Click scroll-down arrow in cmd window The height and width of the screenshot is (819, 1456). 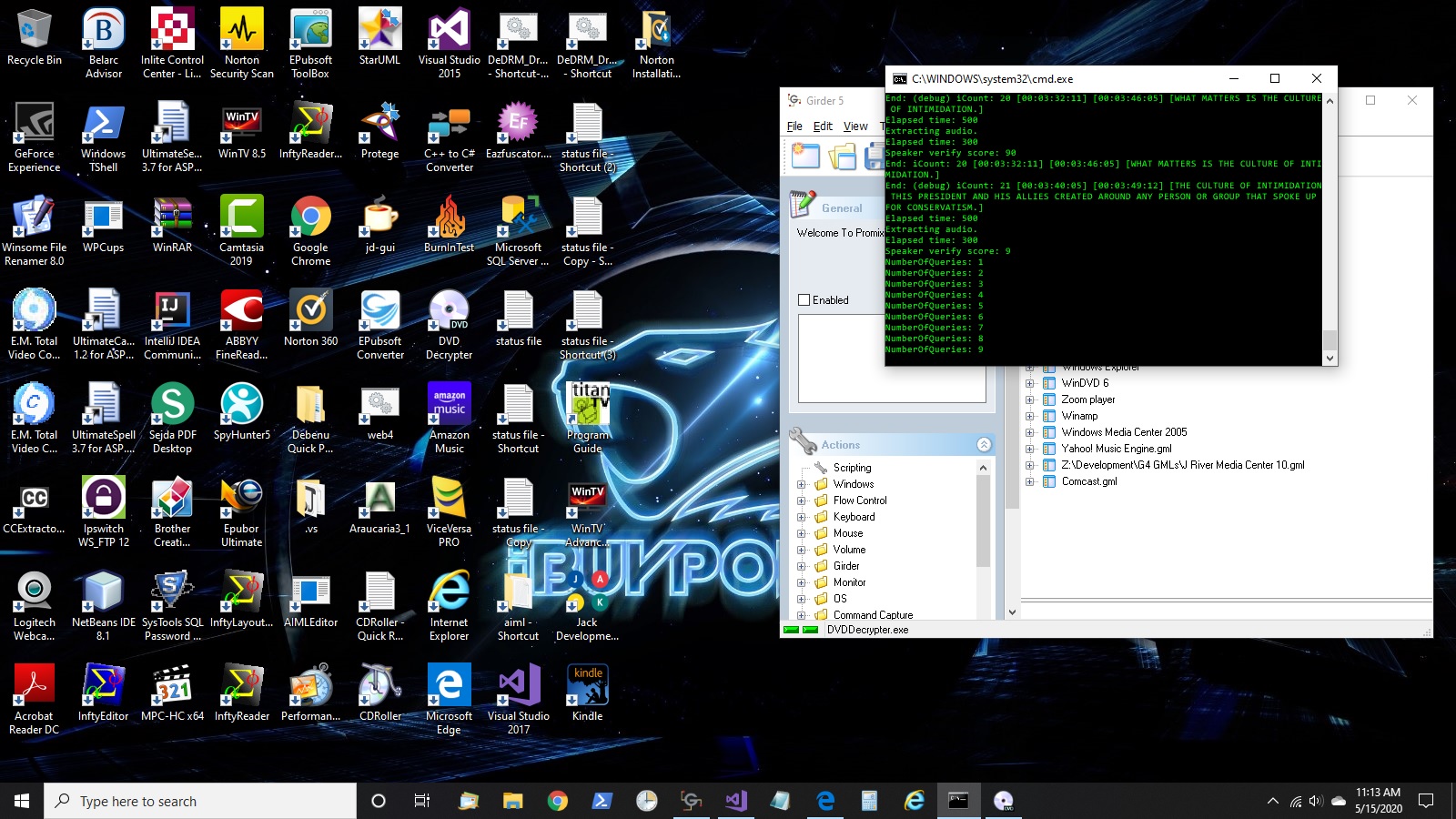[x=1330, y=359]
